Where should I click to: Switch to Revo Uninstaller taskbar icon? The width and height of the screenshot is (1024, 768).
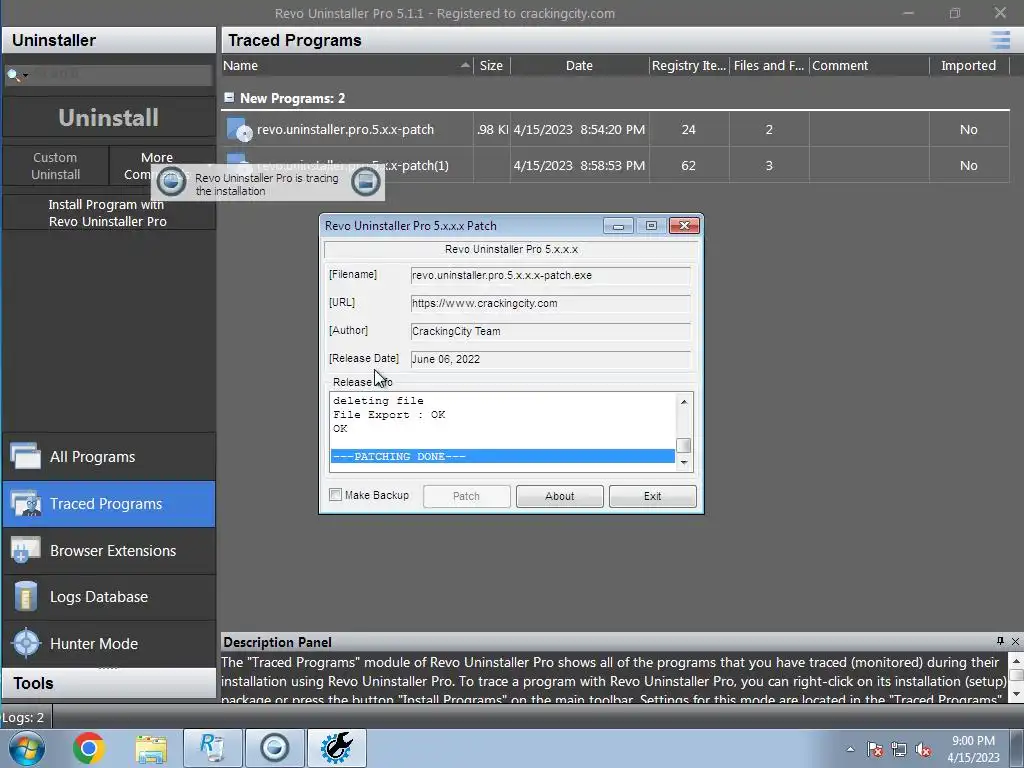[213, 748]
